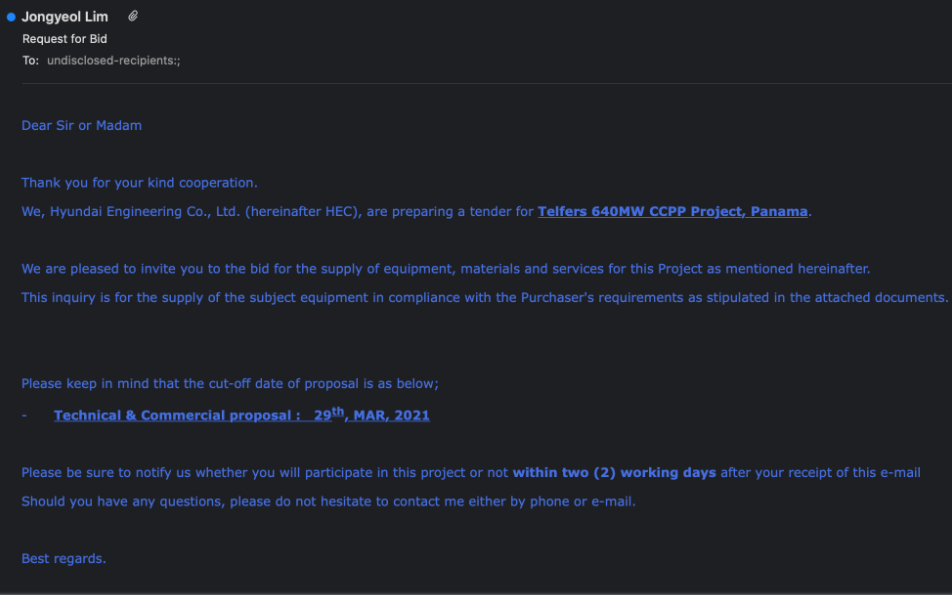
Task: Click the Thank you for your kind cooperation line
Action: point(140,183)
